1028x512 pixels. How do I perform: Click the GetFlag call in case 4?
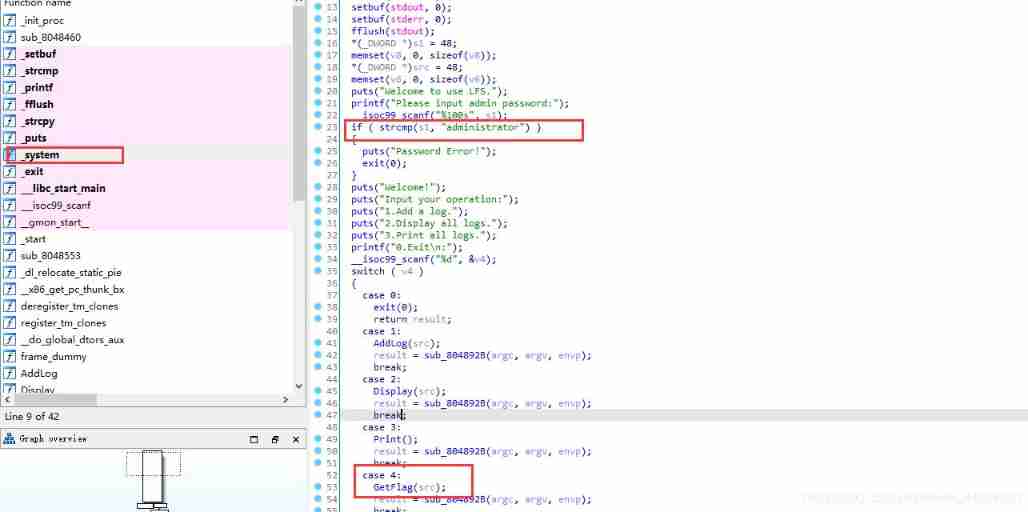[410, 487]
